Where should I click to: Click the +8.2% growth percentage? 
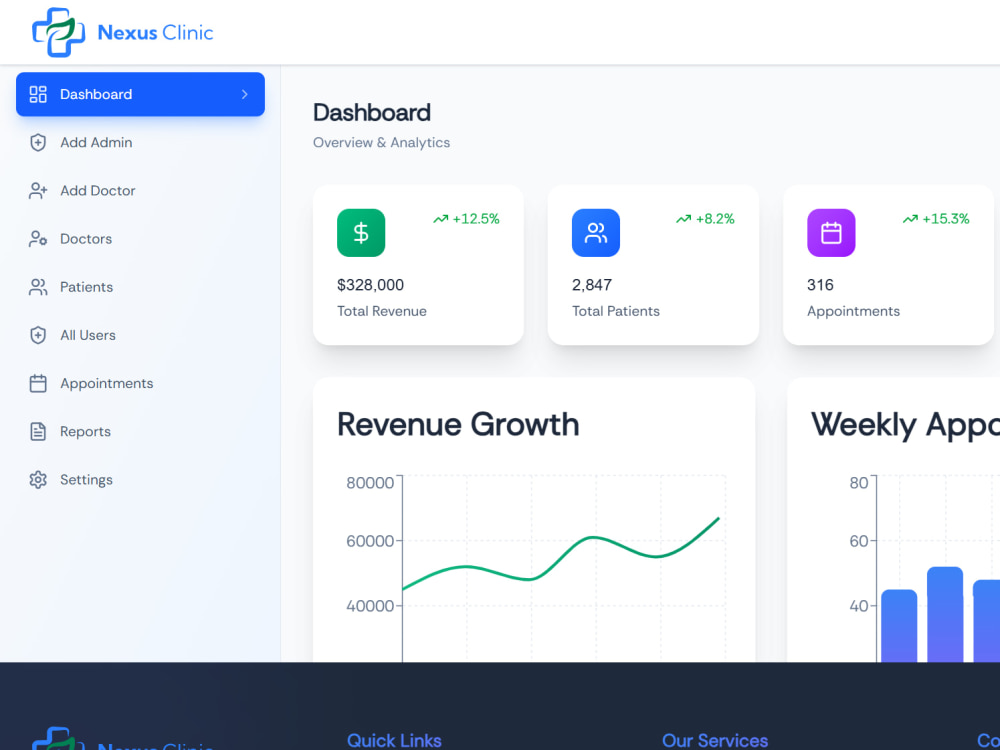pyautogui.click(x=715, y=219)
